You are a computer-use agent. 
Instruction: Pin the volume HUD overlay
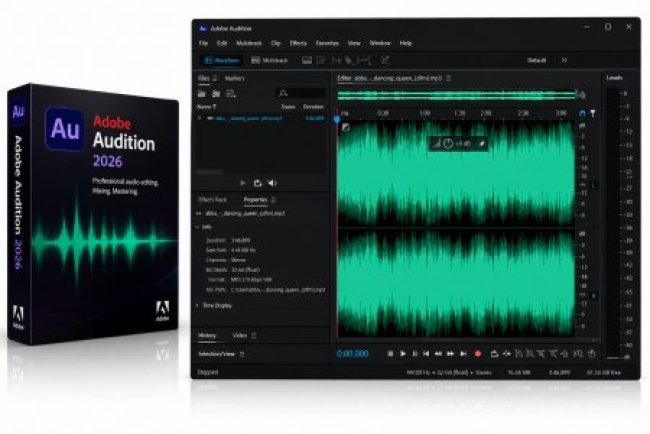click(x=482, y=143)
